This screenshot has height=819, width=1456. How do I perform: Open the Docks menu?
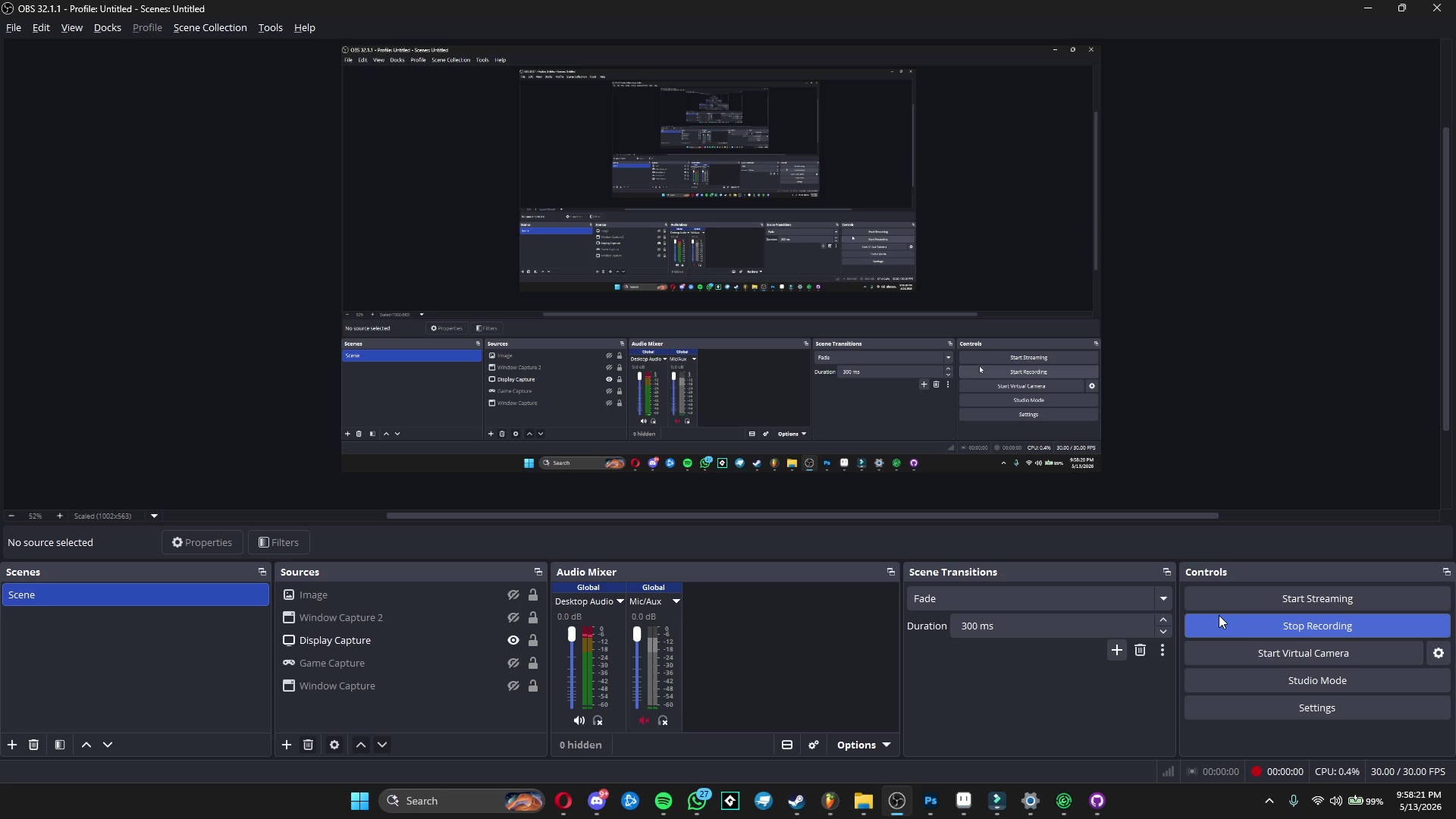pos(108,27)
